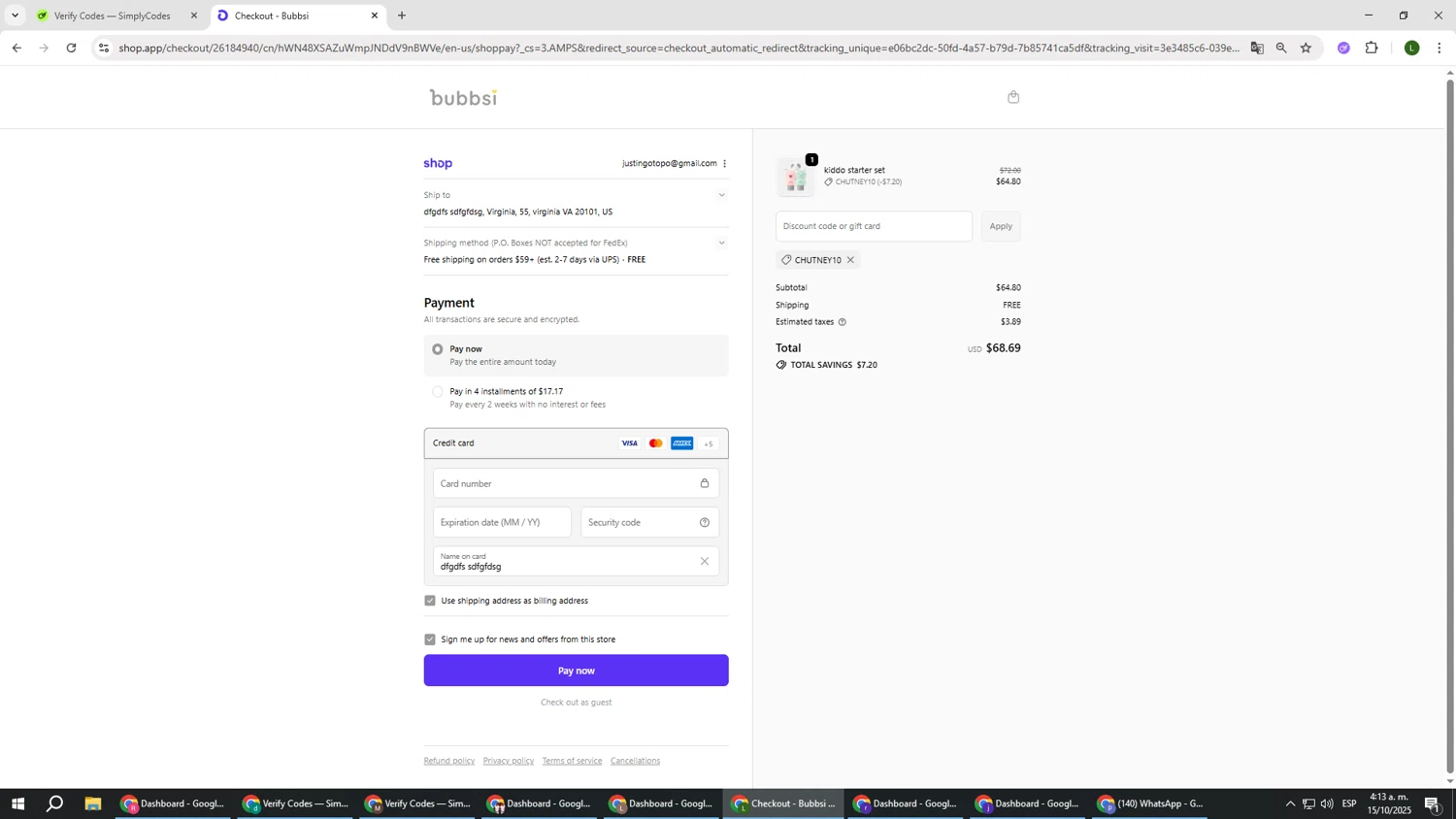Click the justingotopo@gmail.com email text
Image resolution: width=1456 pixels, height=819 pixels.
pyautogui.click(x=670, y=163)
